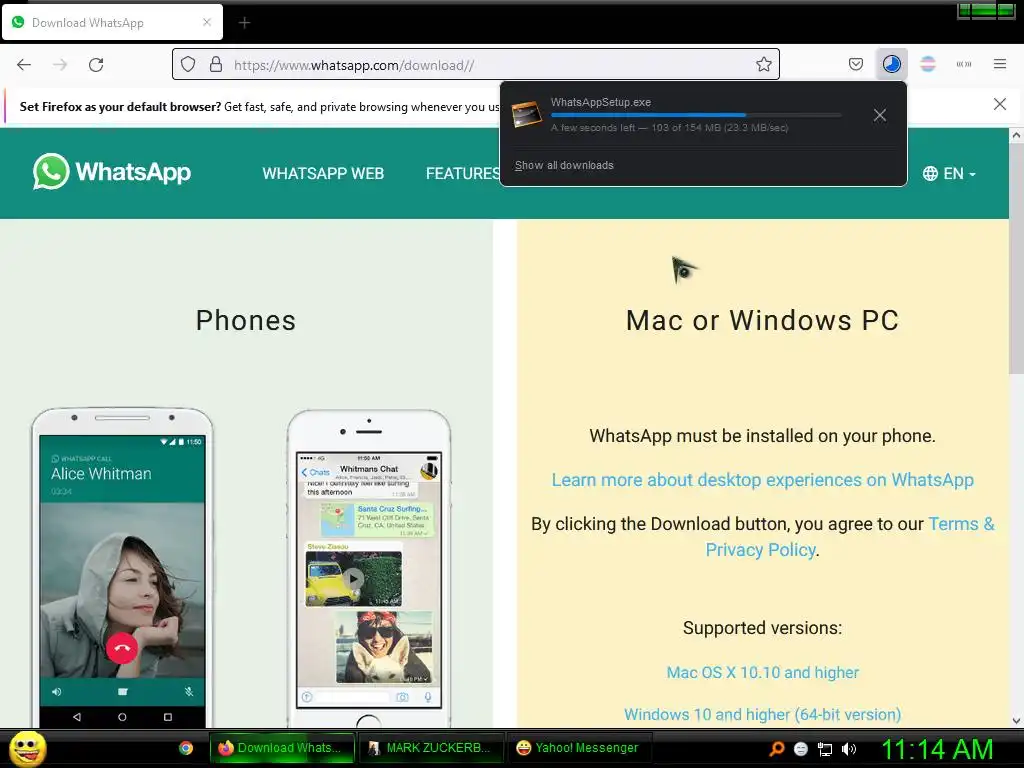Click the Mac or Windows PC heading

(x=762, y=321)
